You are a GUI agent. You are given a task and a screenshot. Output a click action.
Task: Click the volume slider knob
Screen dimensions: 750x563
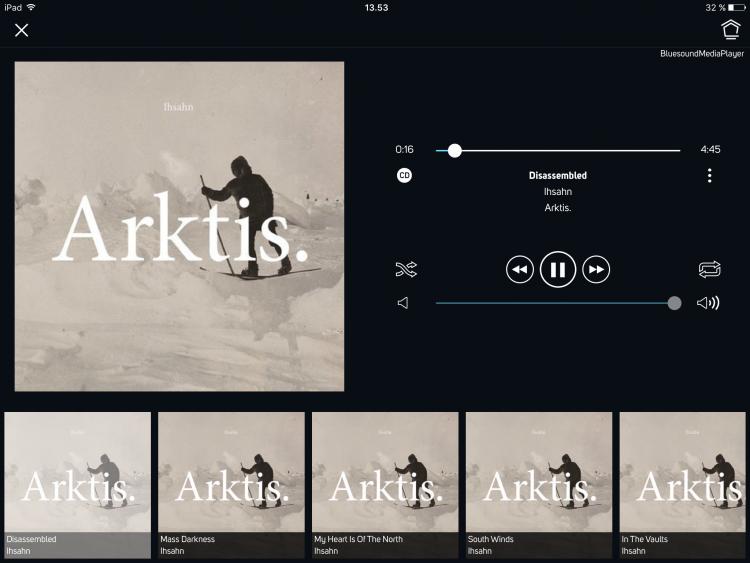(674, 303)
